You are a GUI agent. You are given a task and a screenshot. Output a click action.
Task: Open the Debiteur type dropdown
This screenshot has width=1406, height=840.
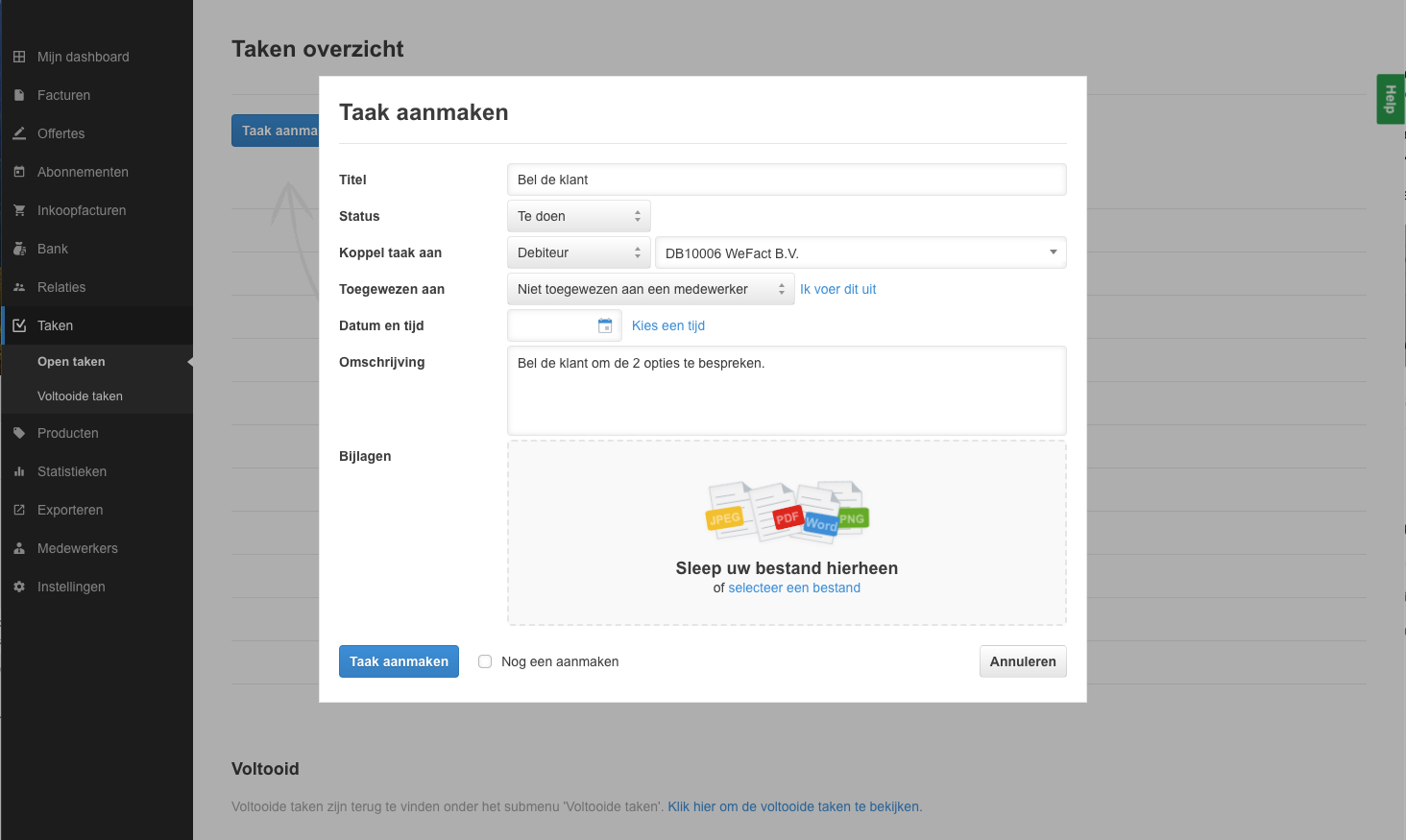point(578,252)
